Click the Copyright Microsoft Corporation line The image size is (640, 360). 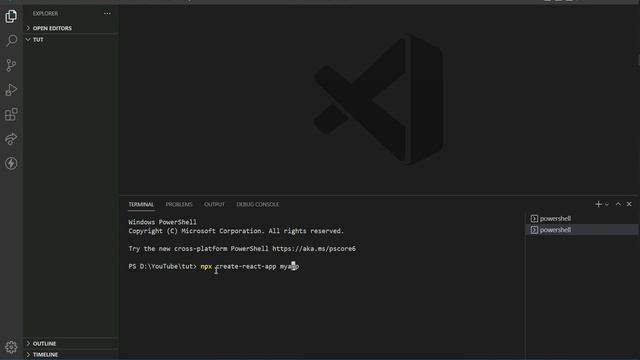pos(236,231)
